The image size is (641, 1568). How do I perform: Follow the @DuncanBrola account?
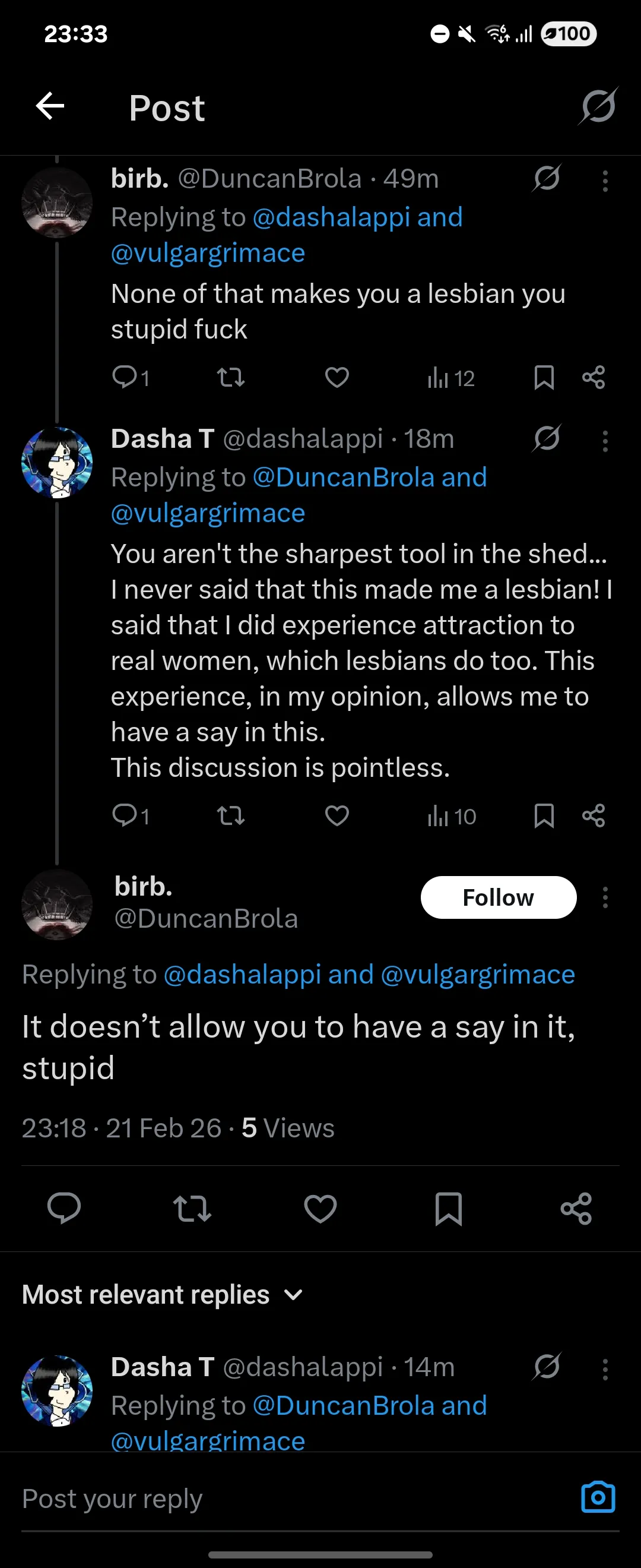[499, 897]
